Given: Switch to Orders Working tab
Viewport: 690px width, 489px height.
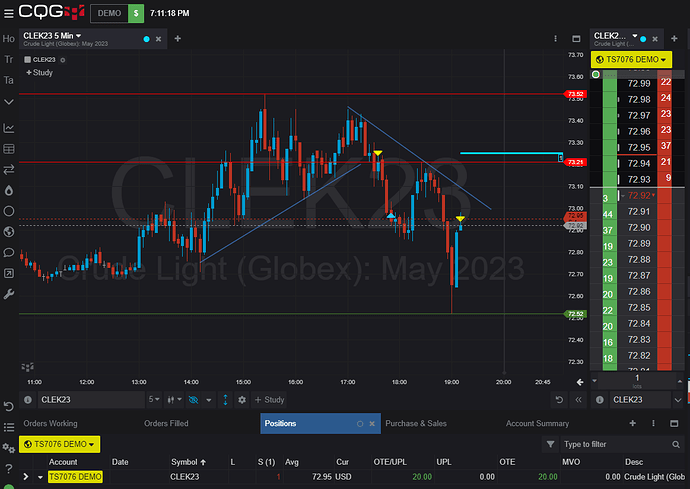Looking at the screenshot, I should click(50, 423).
